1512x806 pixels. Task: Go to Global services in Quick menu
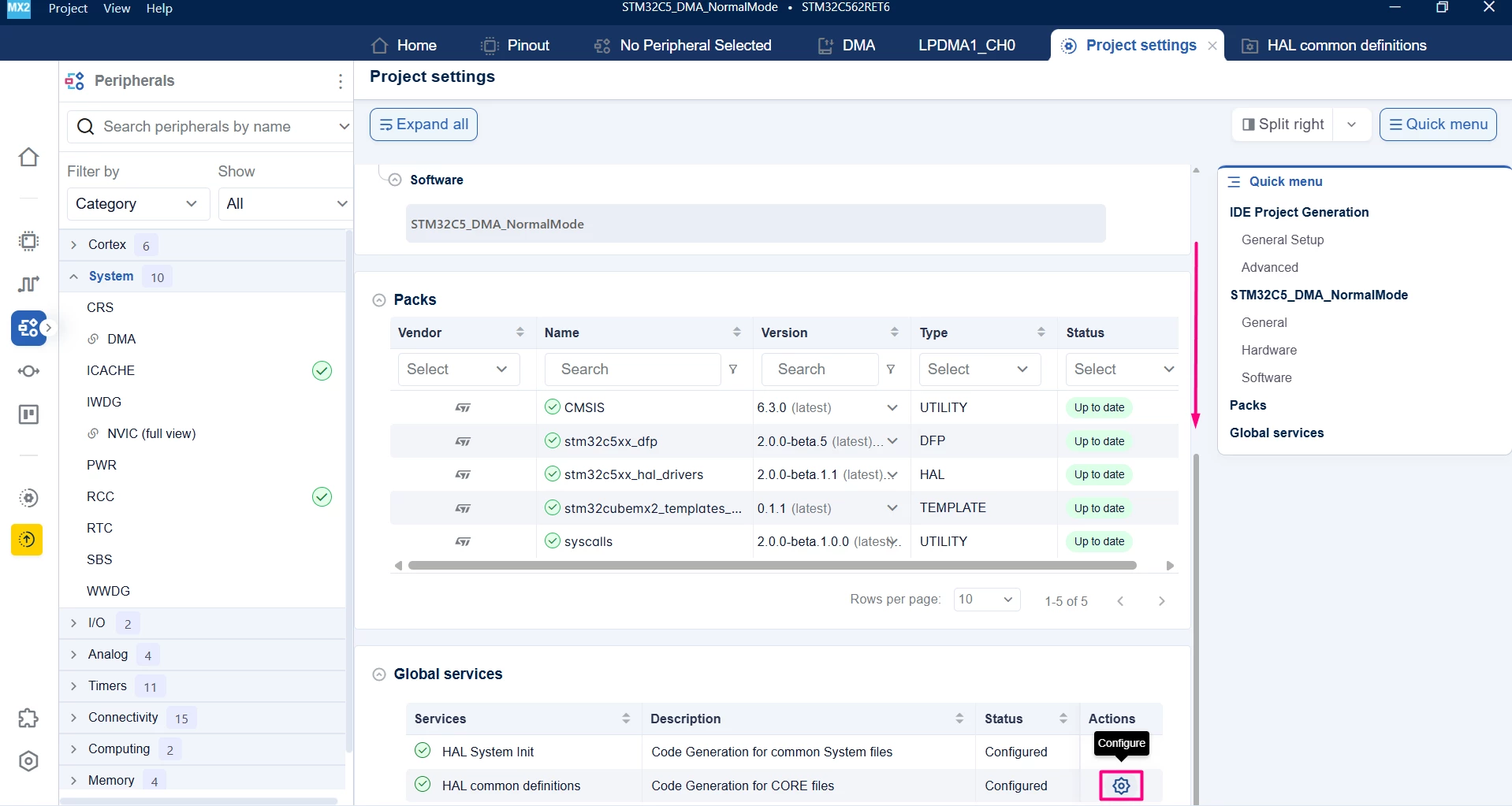(1276, 433)
